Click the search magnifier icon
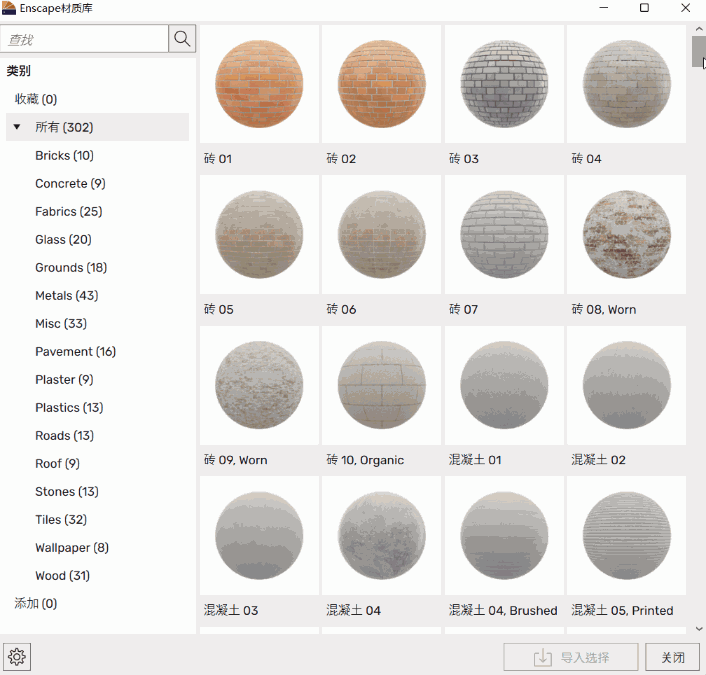This screenshot has height=675, width=706. 182,39
